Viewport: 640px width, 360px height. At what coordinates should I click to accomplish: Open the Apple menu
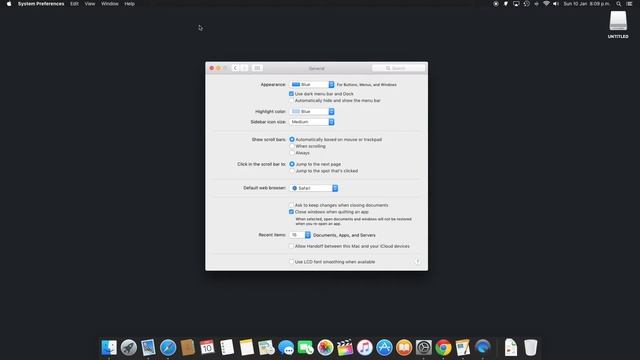[9, 4]
